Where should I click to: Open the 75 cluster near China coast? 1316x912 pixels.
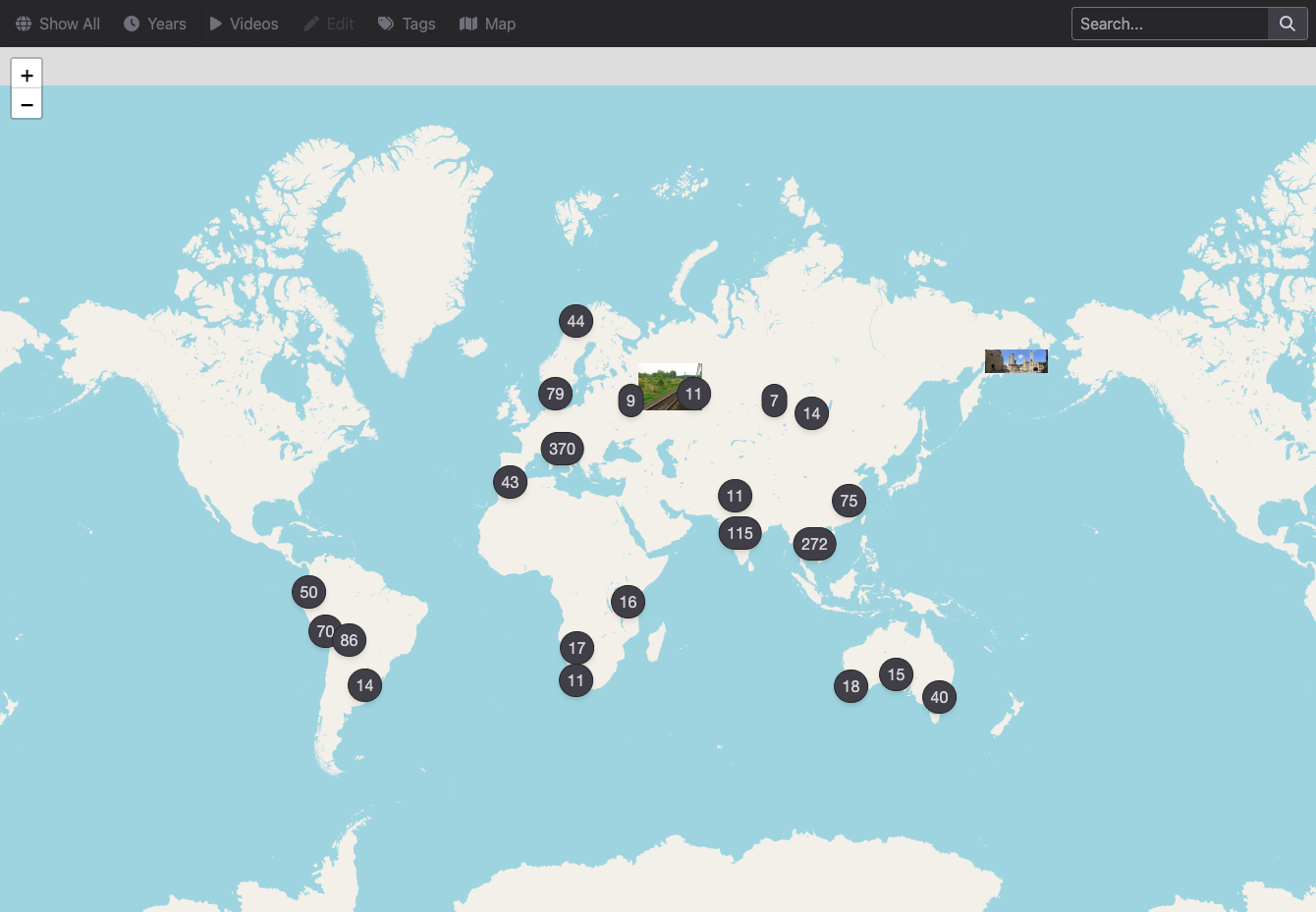tap(849, 501)
